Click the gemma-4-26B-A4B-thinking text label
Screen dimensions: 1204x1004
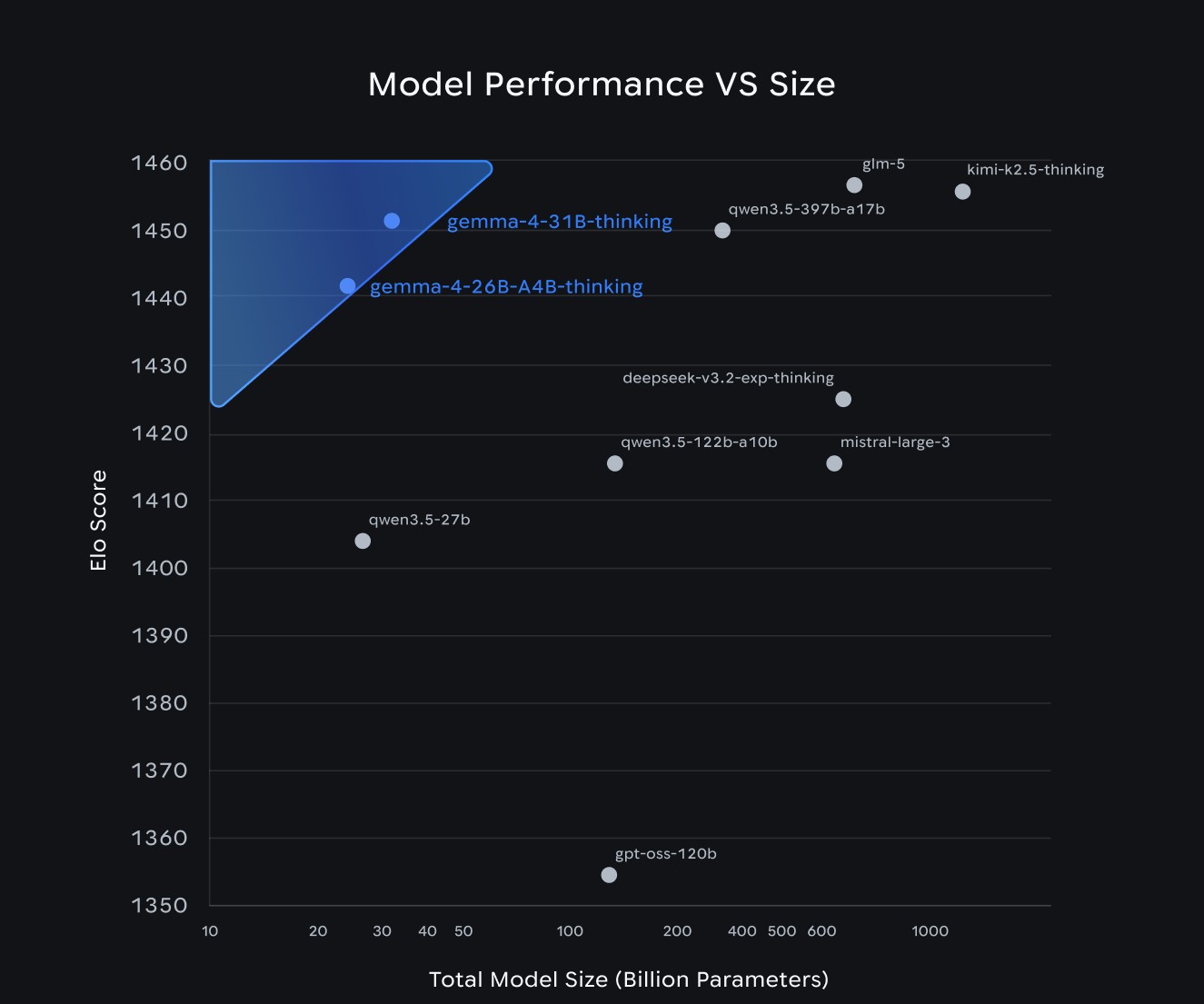(506, 287)
